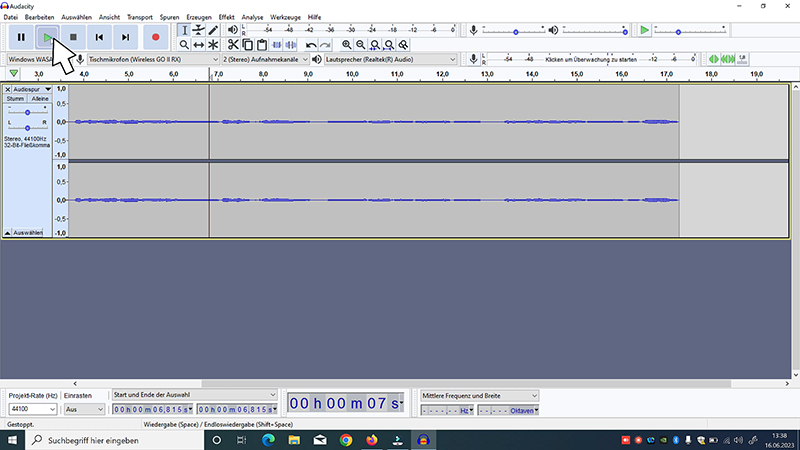Select the Envelope tool
The image size is (800, 450).
pyautogui.click(x=198, y=31)
